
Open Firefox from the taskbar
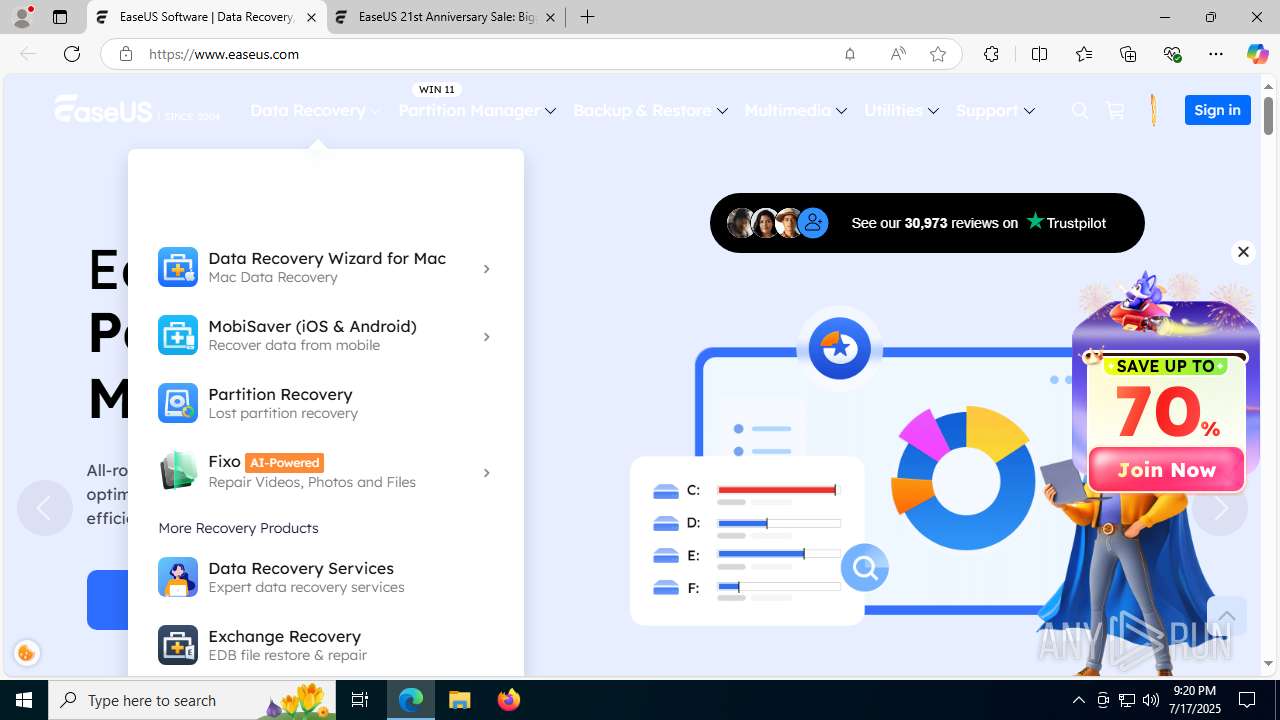click(x=509, y=700)
